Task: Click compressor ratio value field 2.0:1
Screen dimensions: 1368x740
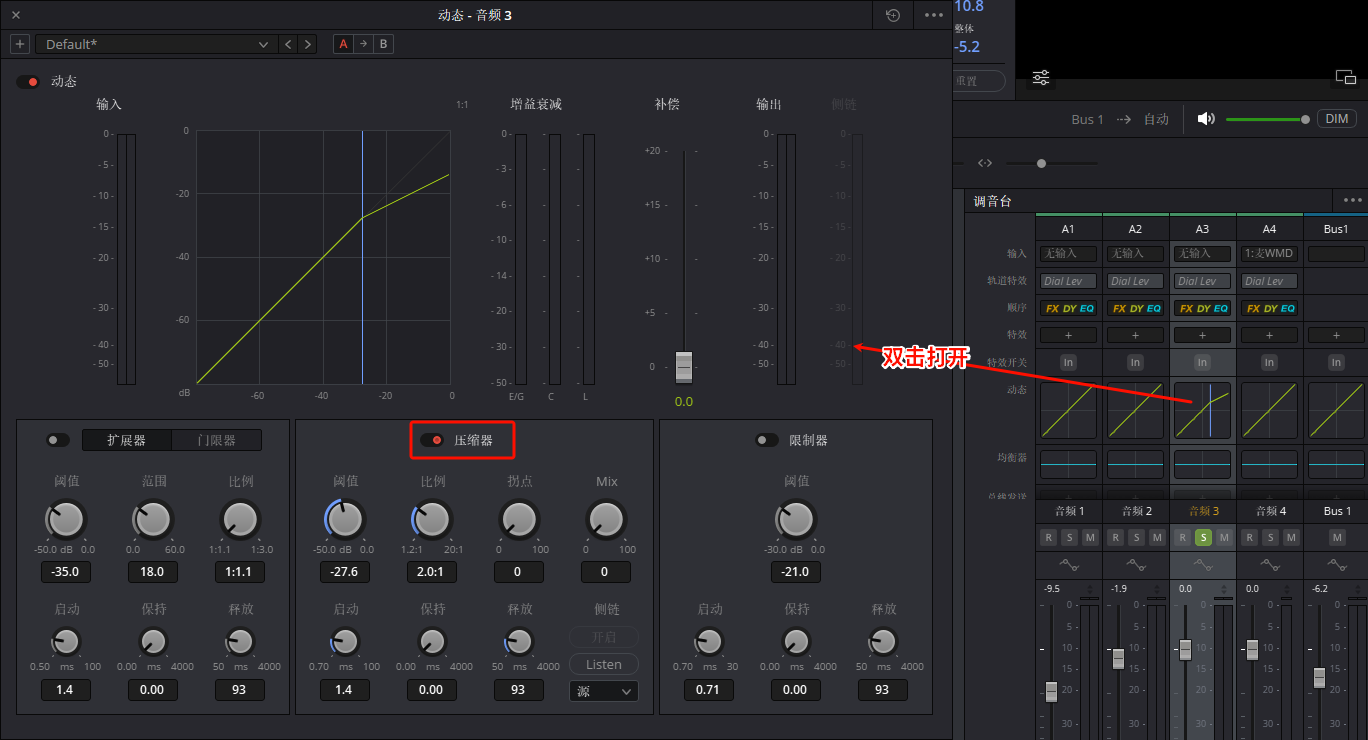Action: click(x=431, y=572)
